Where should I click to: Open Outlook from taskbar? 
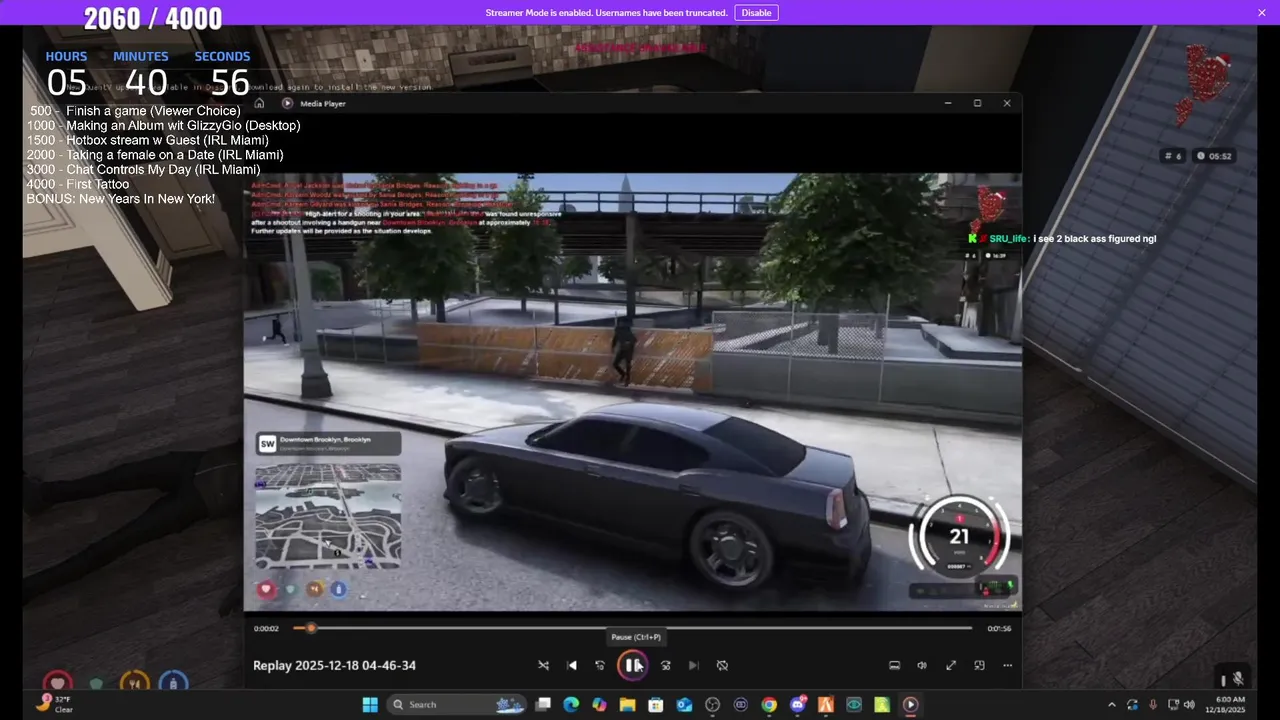684,704
